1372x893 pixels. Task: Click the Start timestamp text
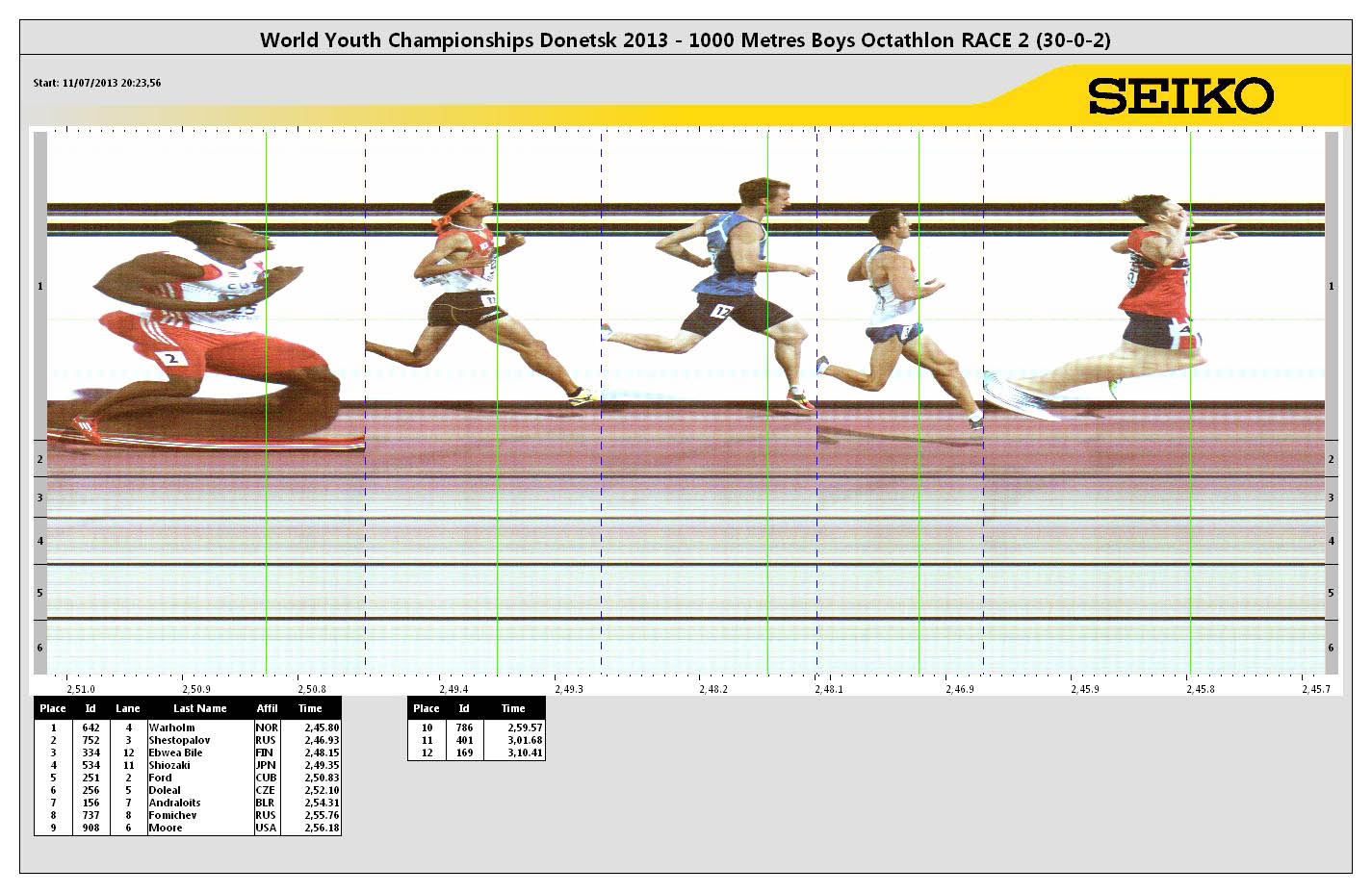[x=97, y=83]
